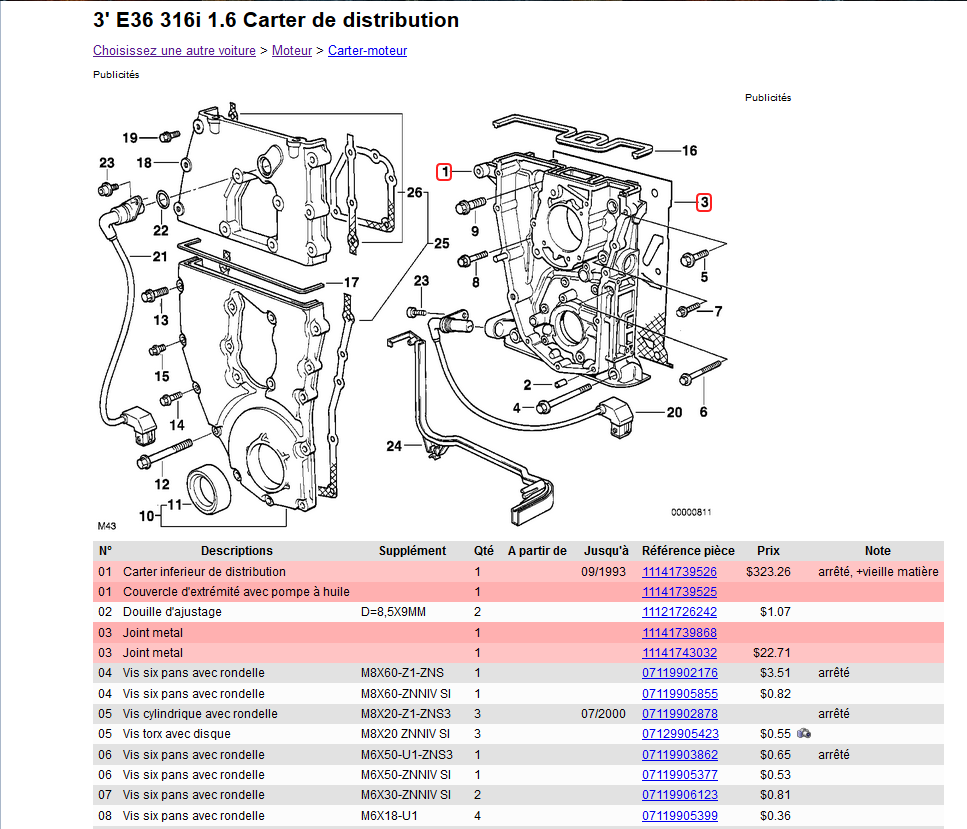Open the camera photo icon beside $0.55 price
This screenshot has width=967, height=829.
click(804, 733)
